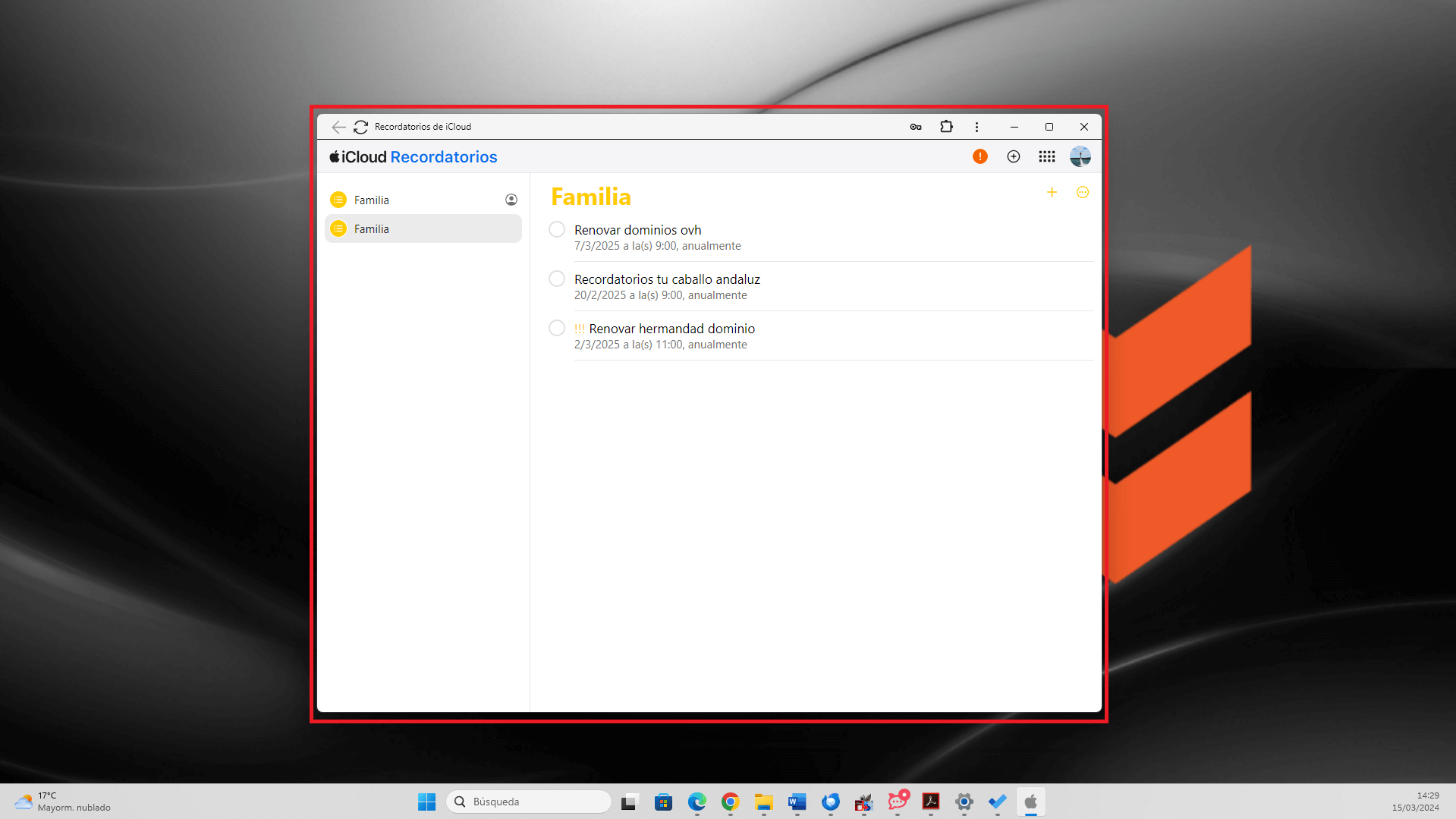Open the three-dot app menu in title bar
This screenshot has width=1456, height=819.
[x=976, y=127]
